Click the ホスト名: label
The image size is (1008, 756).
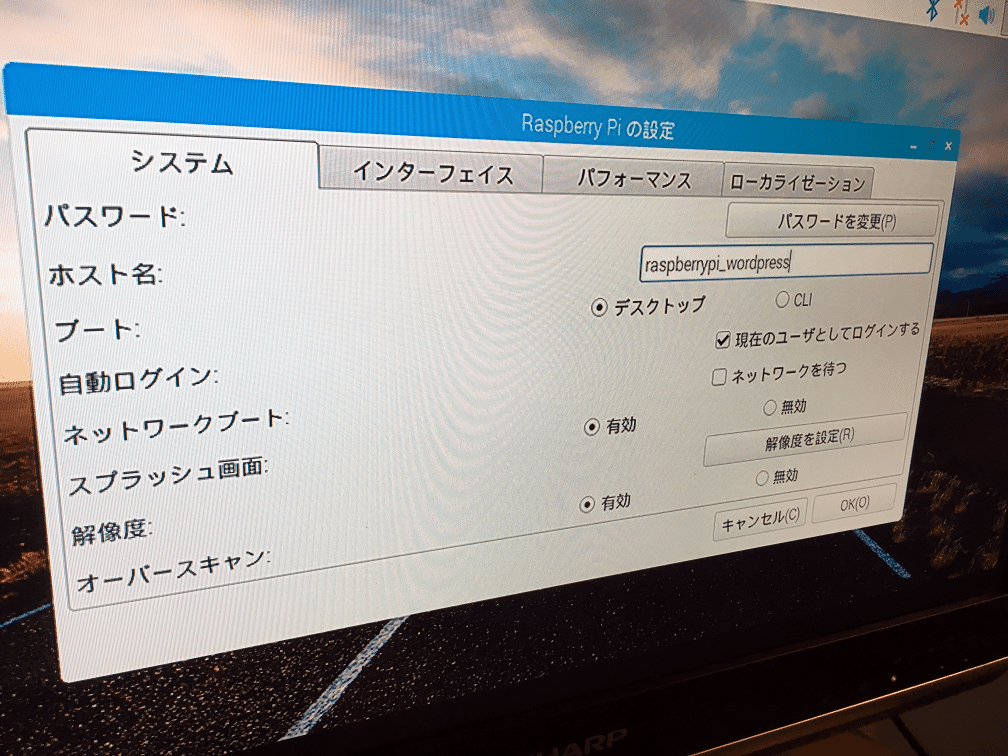tap(105, 274)
